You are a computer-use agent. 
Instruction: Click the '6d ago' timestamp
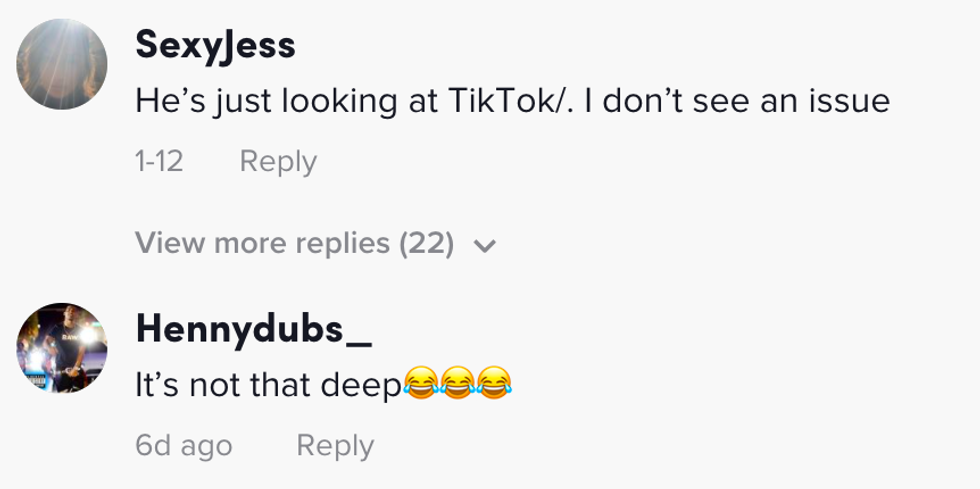(183, 445)
